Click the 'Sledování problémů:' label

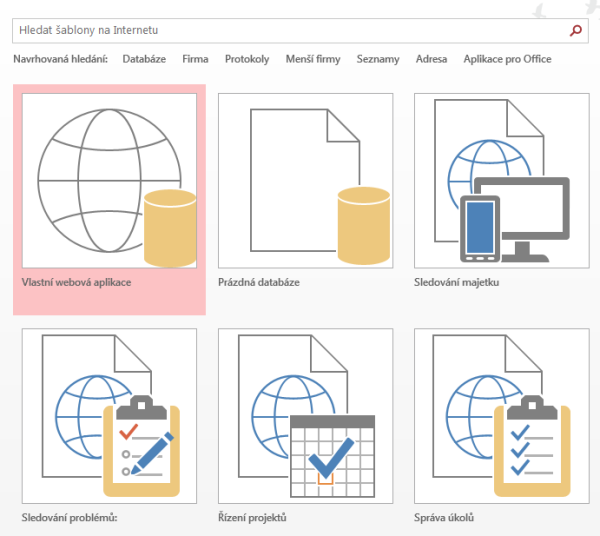[x=69, y=518]
